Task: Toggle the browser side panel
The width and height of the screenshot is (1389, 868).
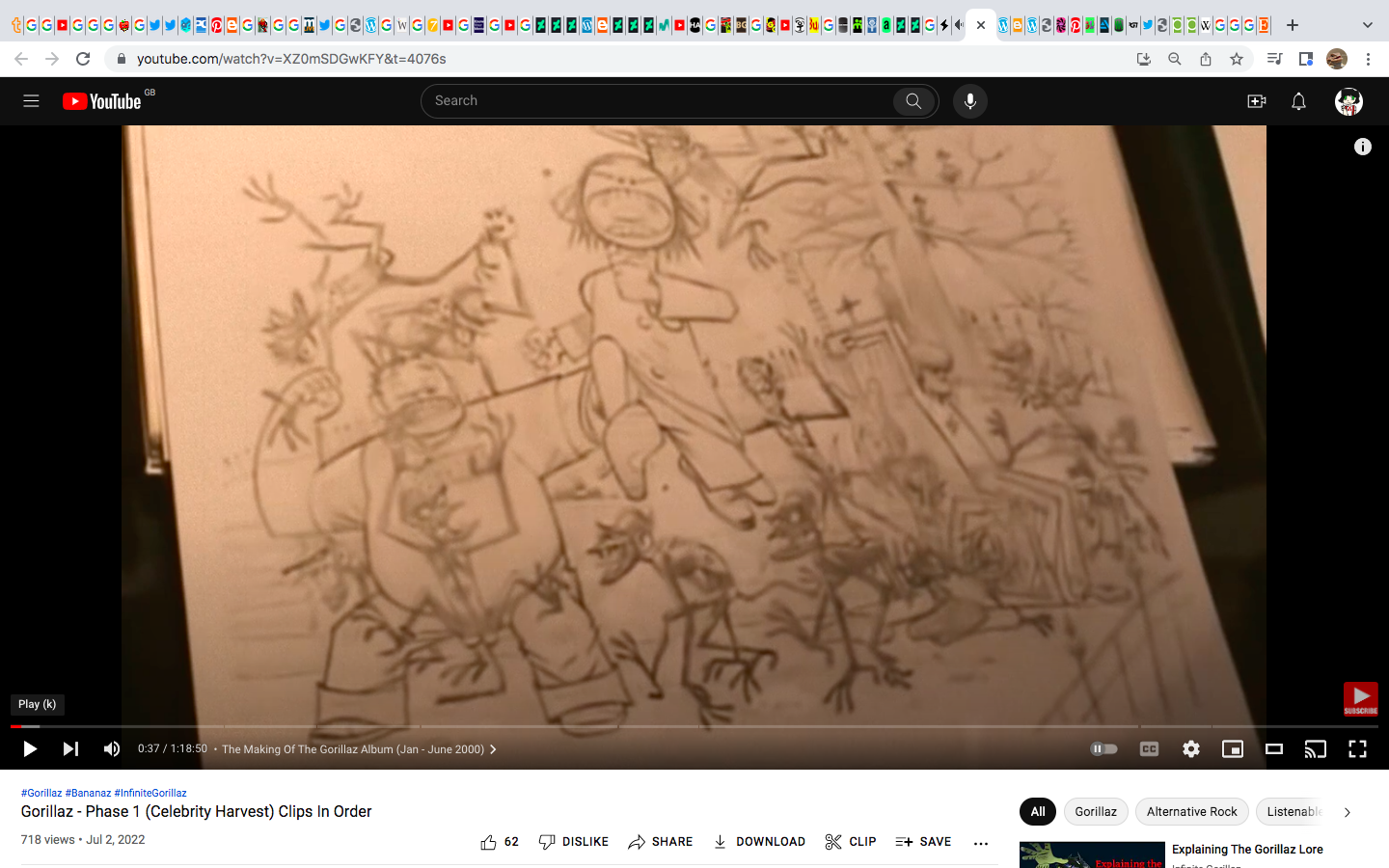Action: [x=1306, y=59]
